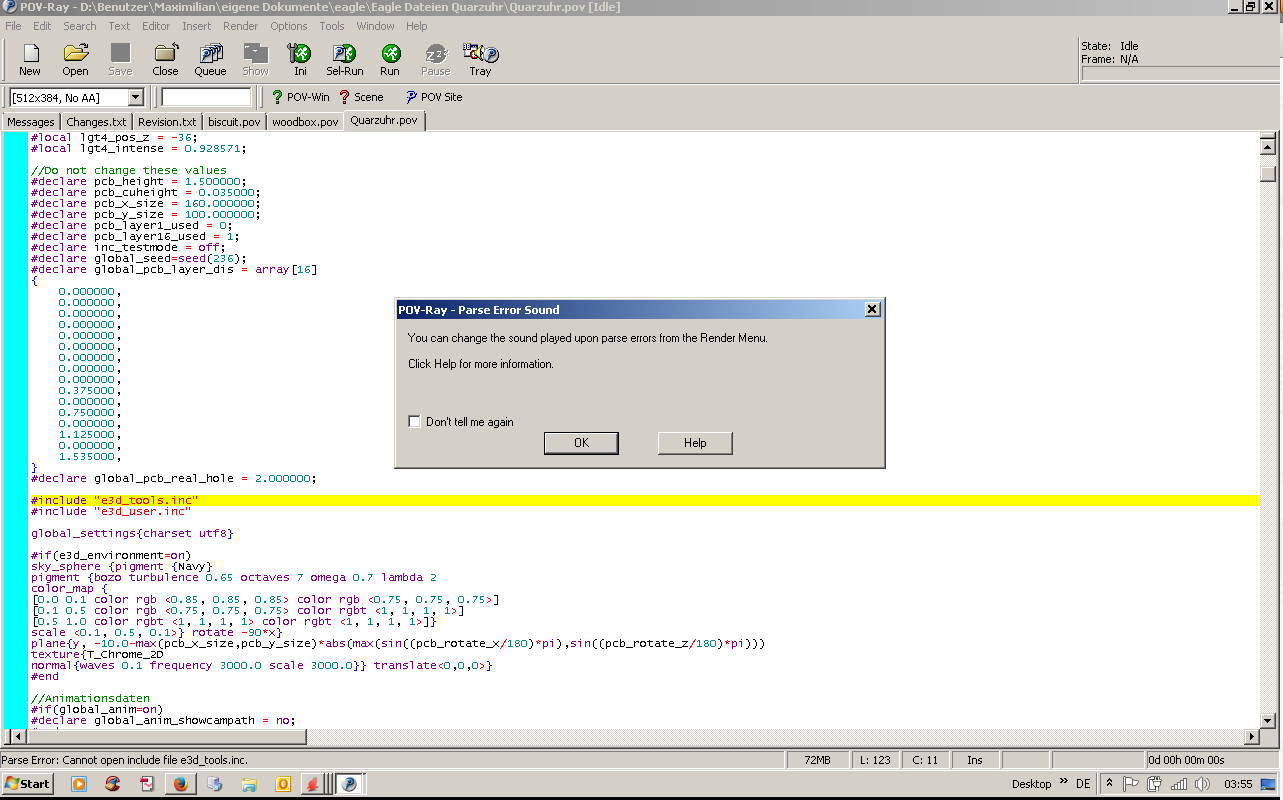
Task: Click the L: 123 line indicator
Action: (875, 760)
